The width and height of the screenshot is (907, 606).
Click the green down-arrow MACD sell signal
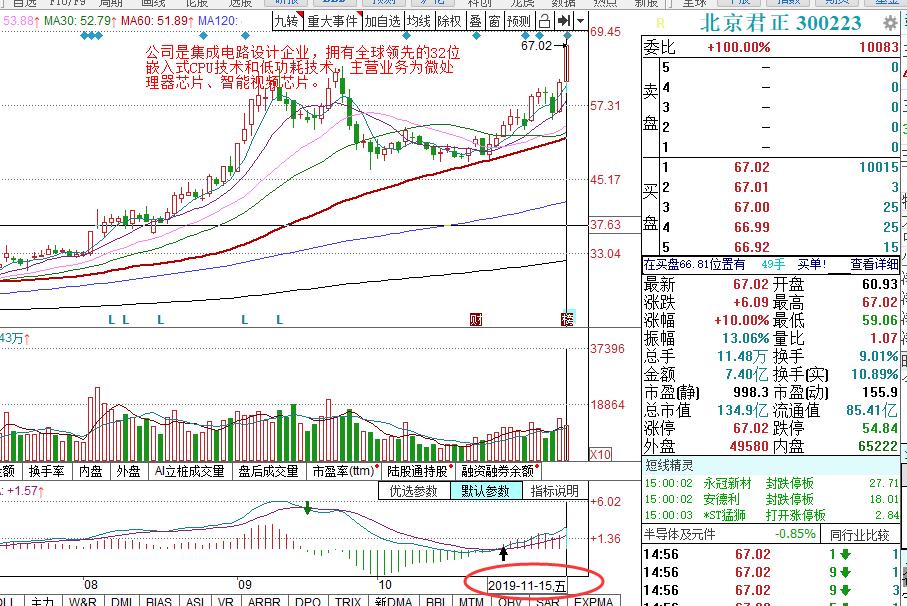point(307,508)
